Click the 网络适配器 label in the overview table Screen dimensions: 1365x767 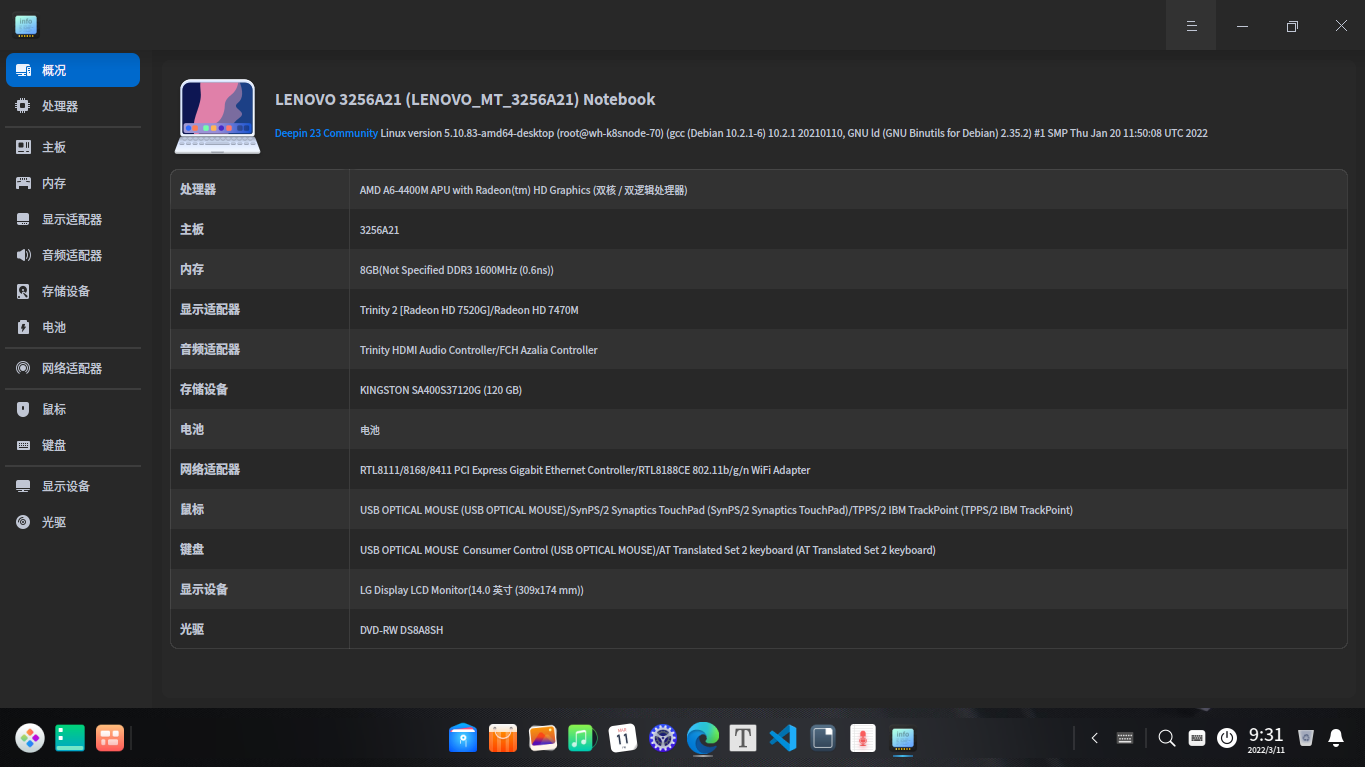[x=210, y=470]
